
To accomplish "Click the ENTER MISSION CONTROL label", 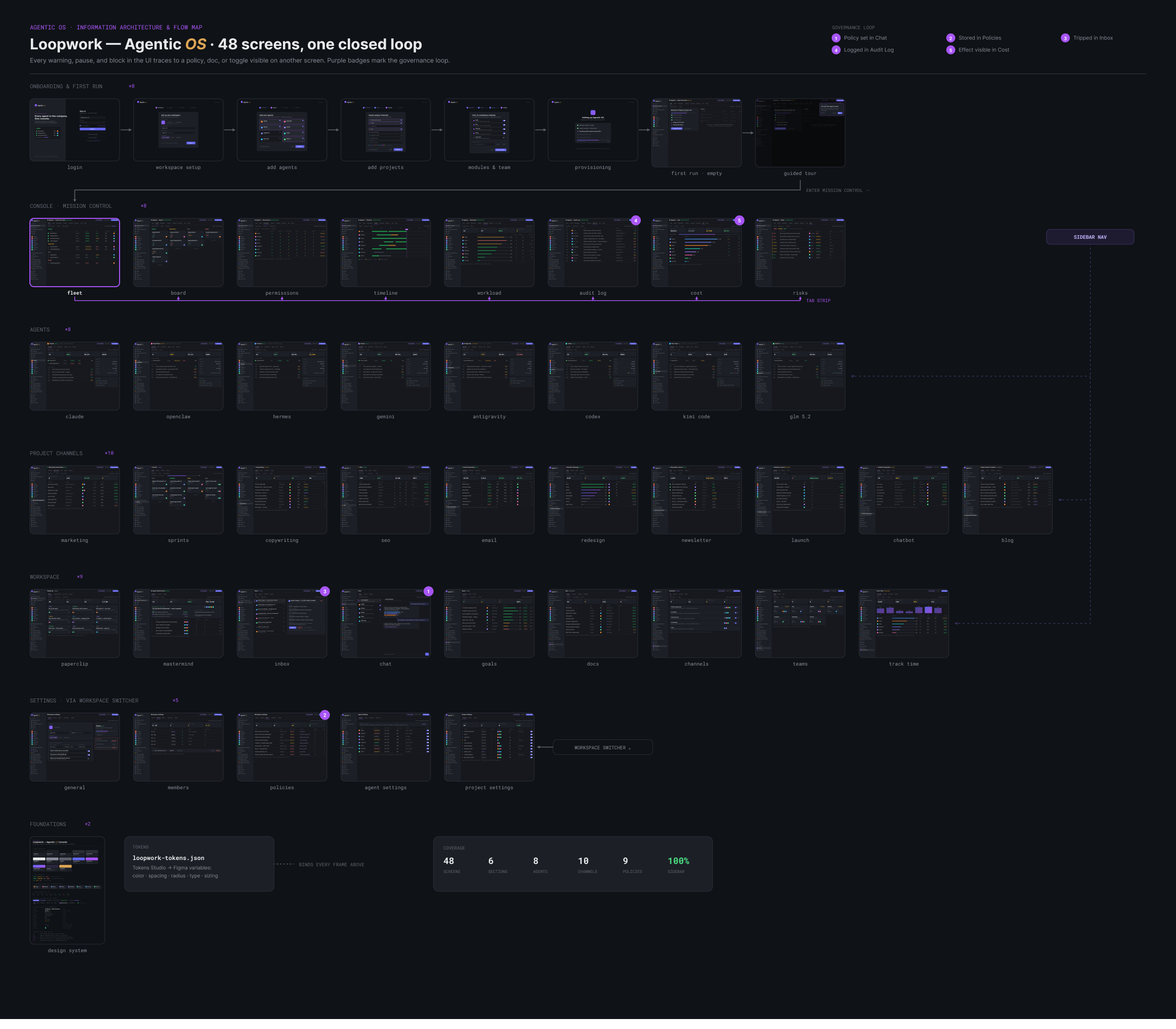I will (x=837, y=190).
